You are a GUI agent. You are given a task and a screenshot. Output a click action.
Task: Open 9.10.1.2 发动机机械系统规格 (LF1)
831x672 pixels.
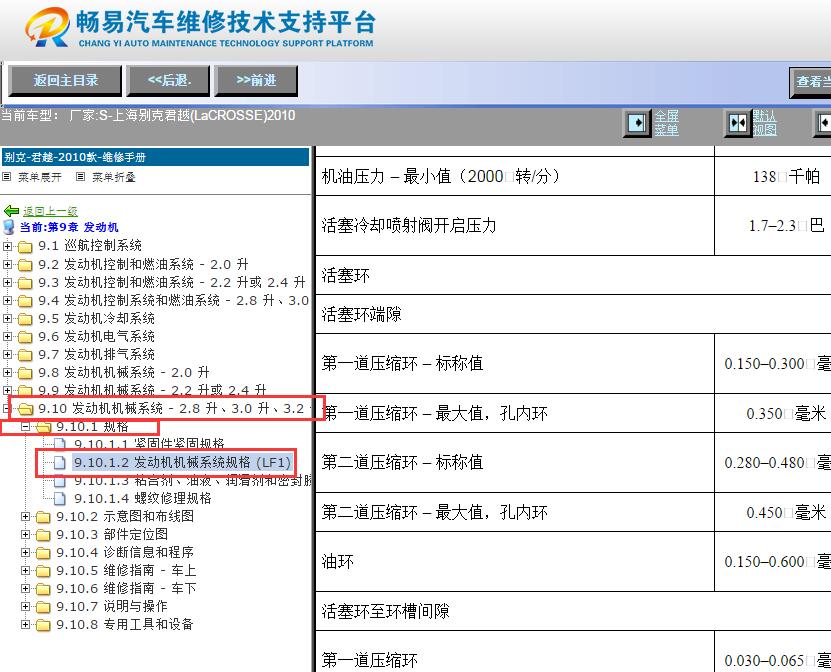click(x=182, y=463)
